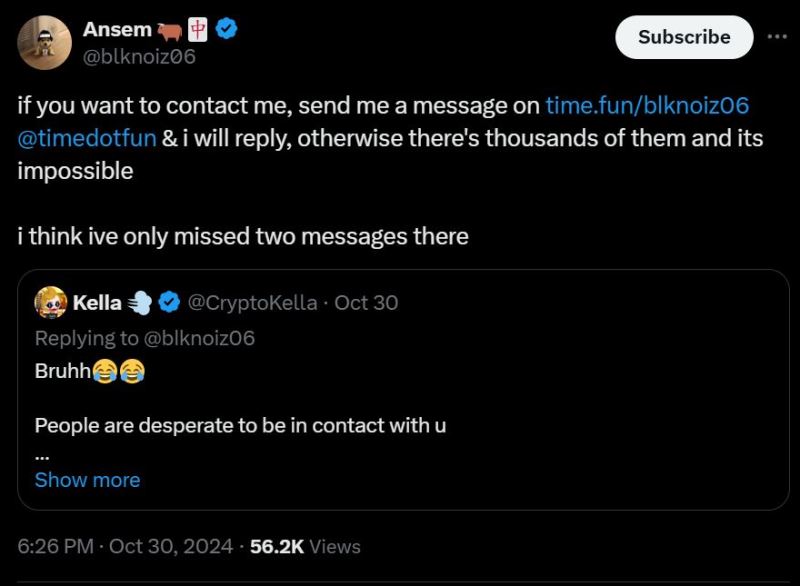Screen dimensions: 800x586
Task: Click the @blknoiz06 handle under Ansem
Action: click(x=139, y=57)
